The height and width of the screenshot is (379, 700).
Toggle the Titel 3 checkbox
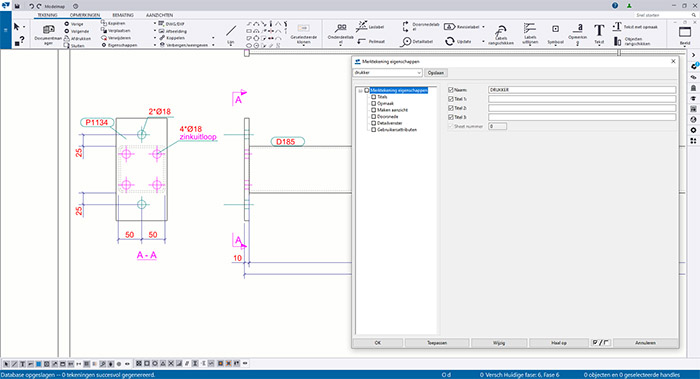[x=450, y=117]
